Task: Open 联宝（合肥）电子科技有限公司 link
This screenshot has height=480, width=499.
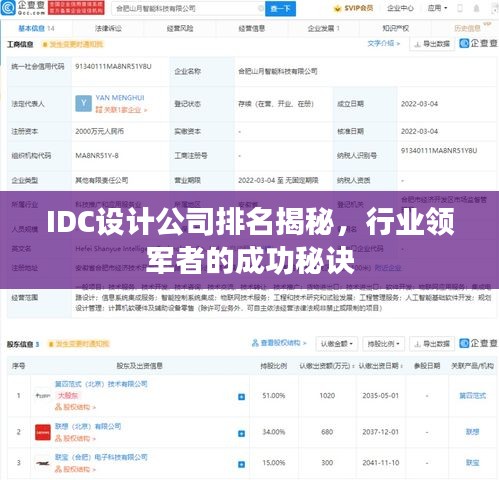Action: click(101, 457)
